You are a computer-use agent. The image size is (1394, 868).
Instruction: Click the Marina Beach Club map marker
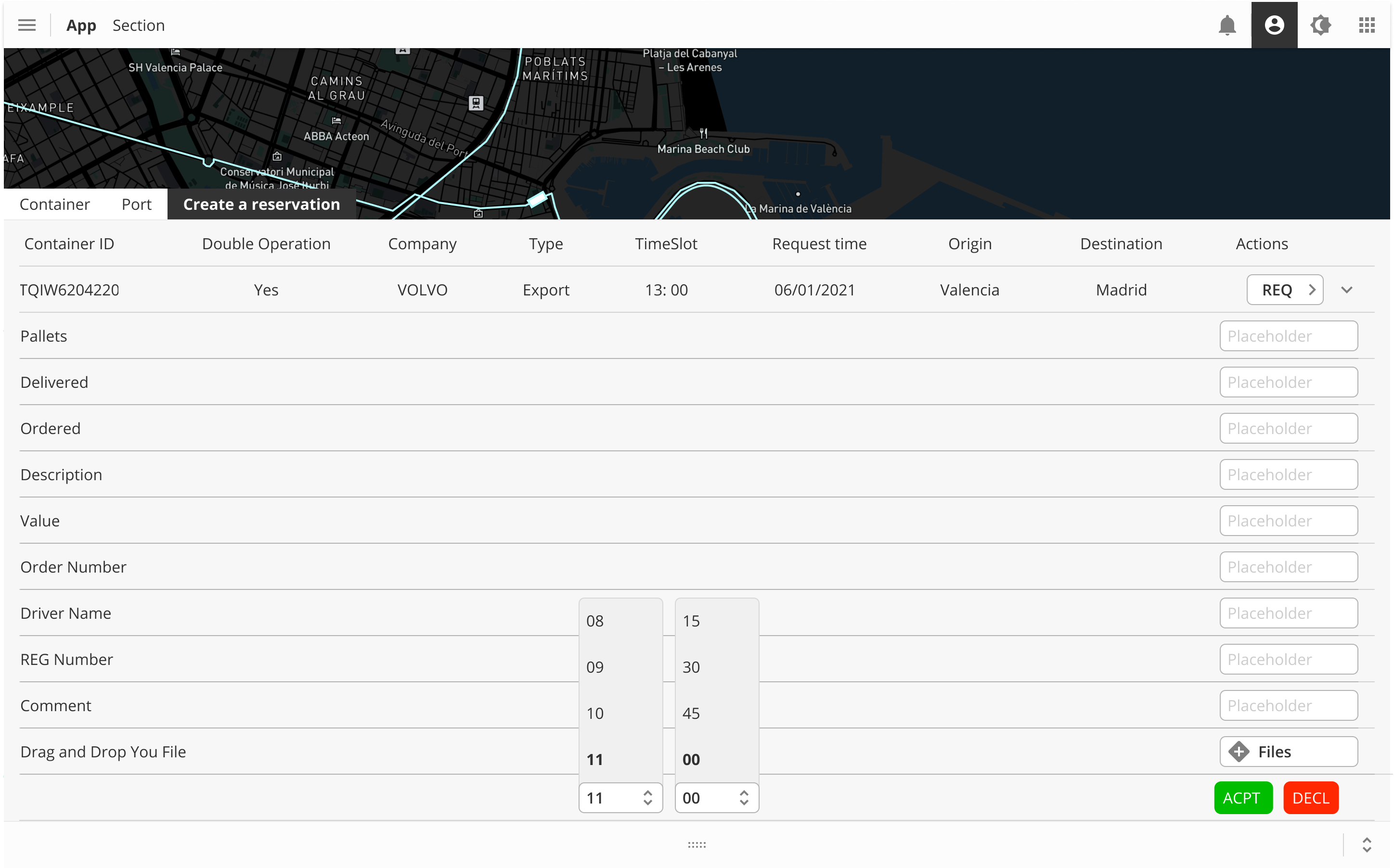click(x=703, y=134)
